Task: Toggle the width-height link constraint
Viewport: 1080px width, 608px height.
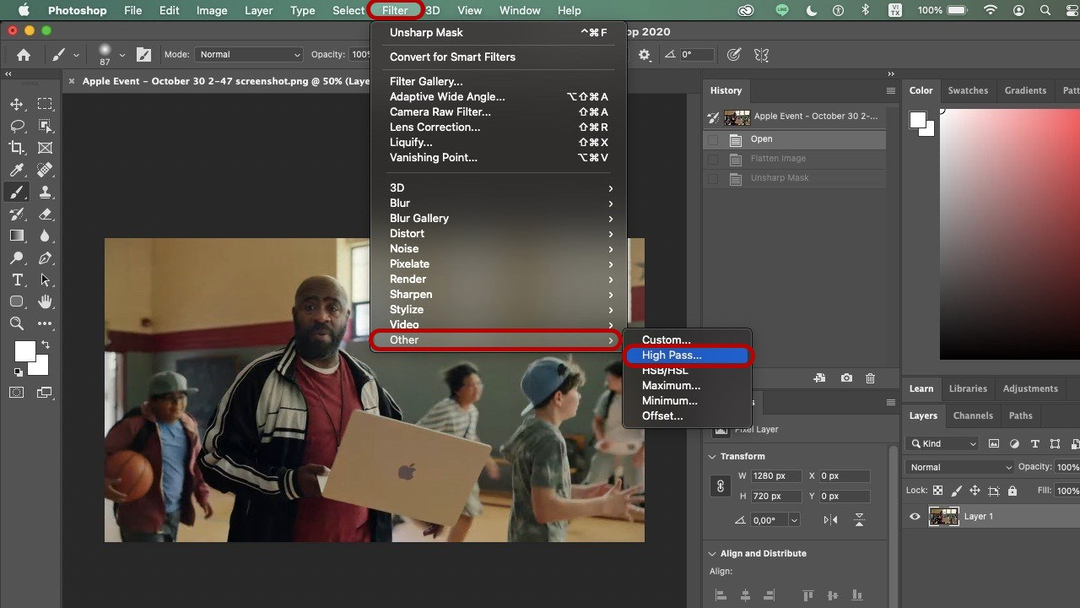Action: tap(720, 486)
